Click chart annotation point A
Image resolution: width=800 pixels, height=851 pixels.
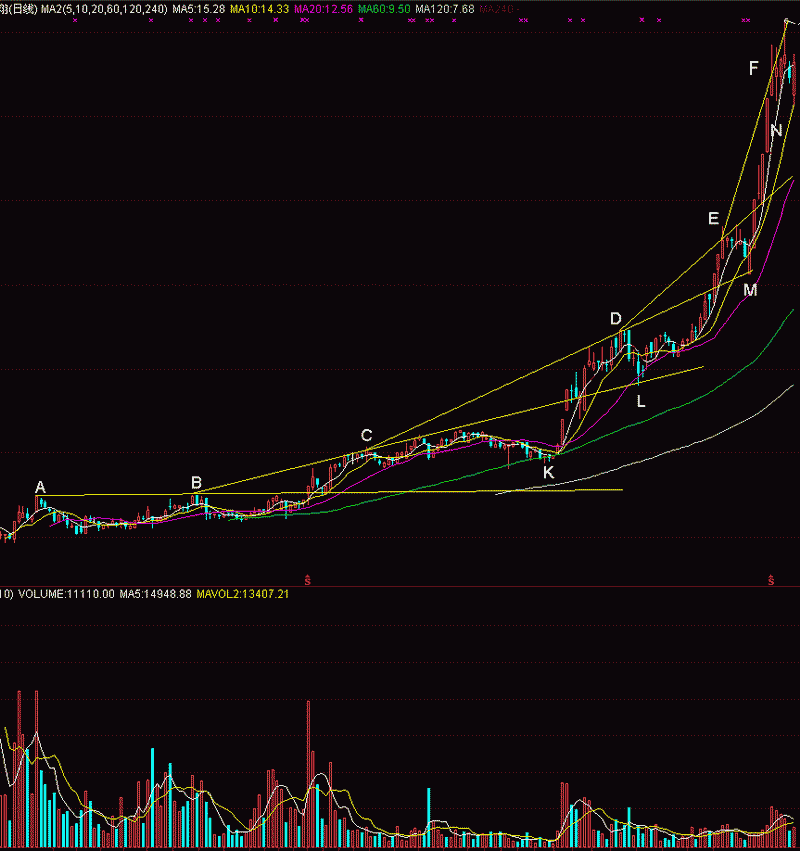(x=40, y=487)
